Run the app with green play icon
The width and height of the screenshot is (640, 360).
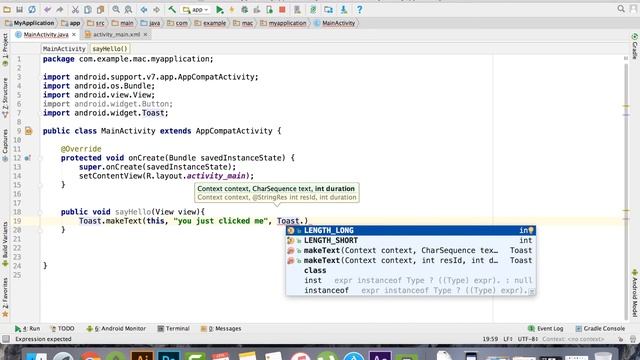(220, 9)
